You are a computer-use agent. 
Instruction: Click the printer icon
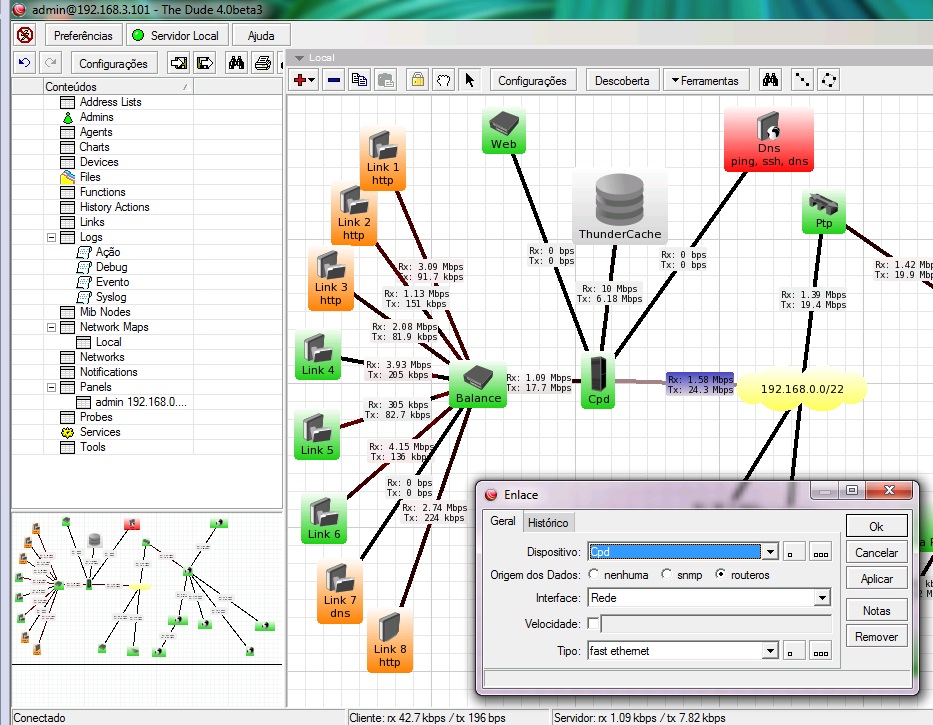[262, 62]
